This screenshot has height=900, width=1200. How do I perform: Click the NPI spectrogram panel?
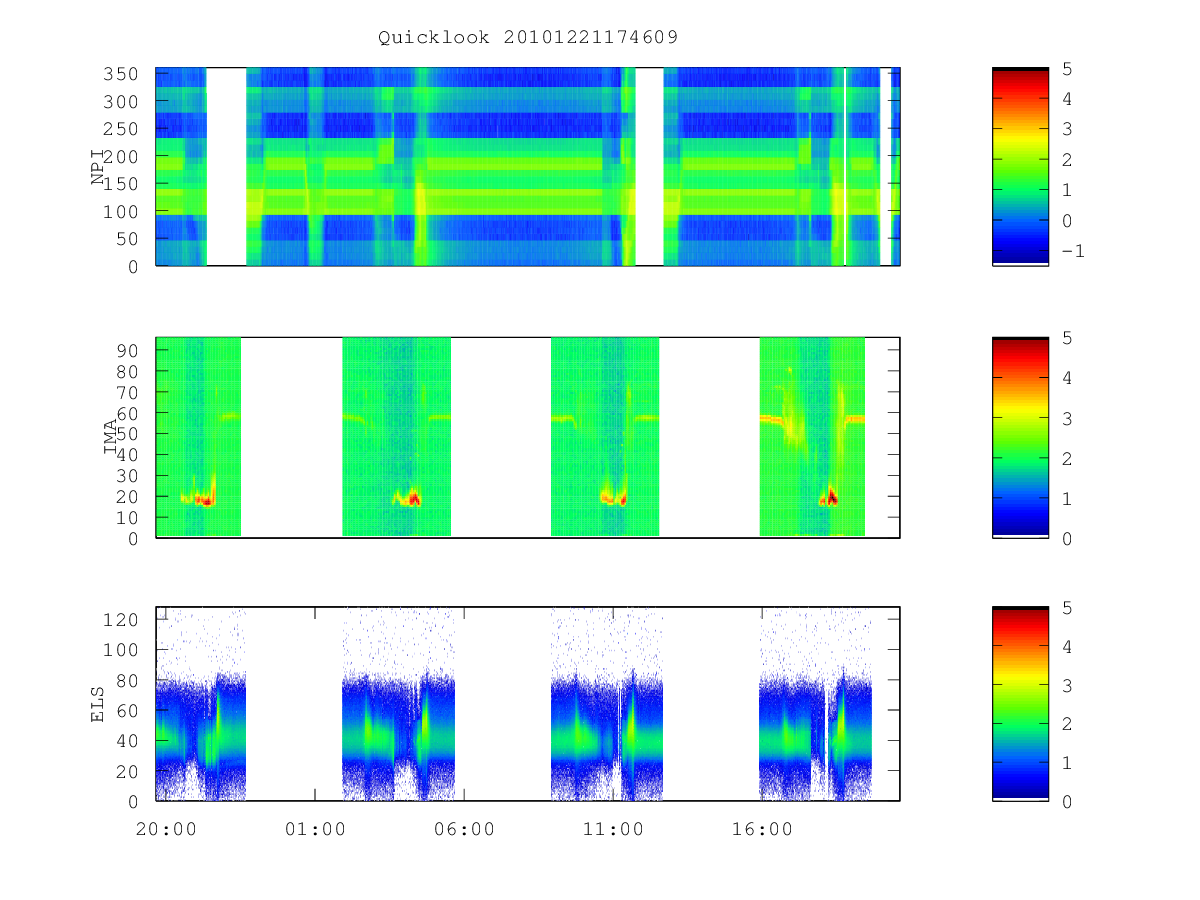pyautogui.click(x=528, y=166)
